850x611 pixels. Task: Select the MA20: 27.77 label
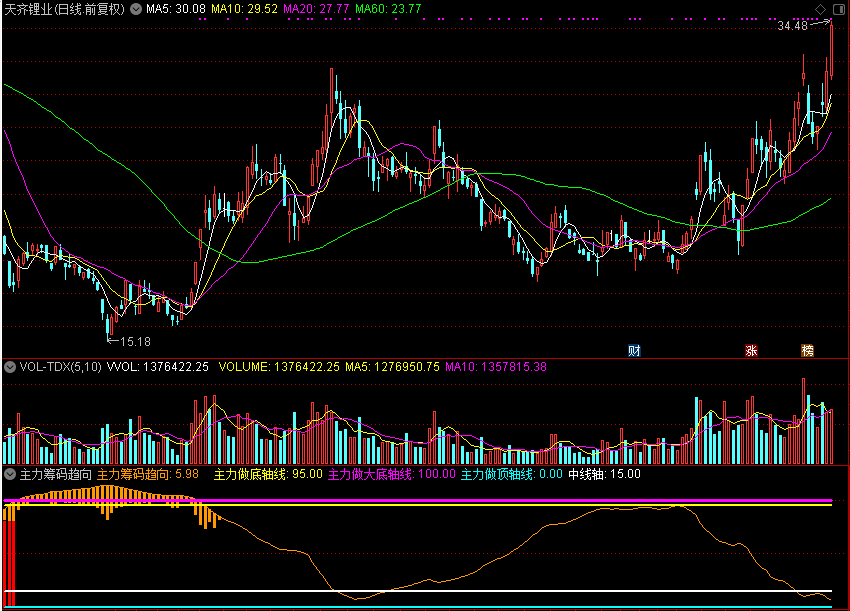point(316,9)
